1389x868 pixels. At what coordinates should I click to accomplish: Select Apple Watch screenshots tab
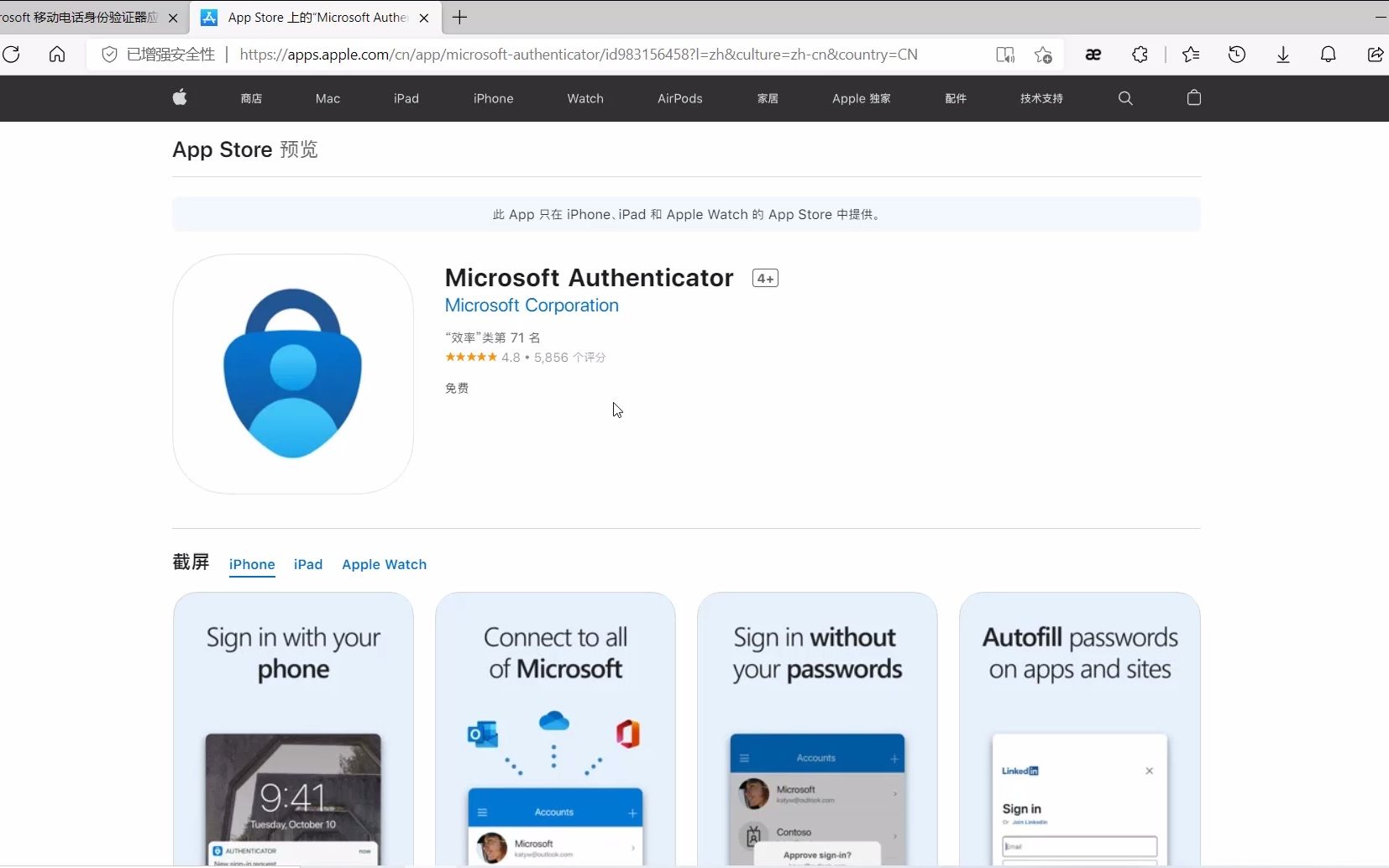[384, 564]
